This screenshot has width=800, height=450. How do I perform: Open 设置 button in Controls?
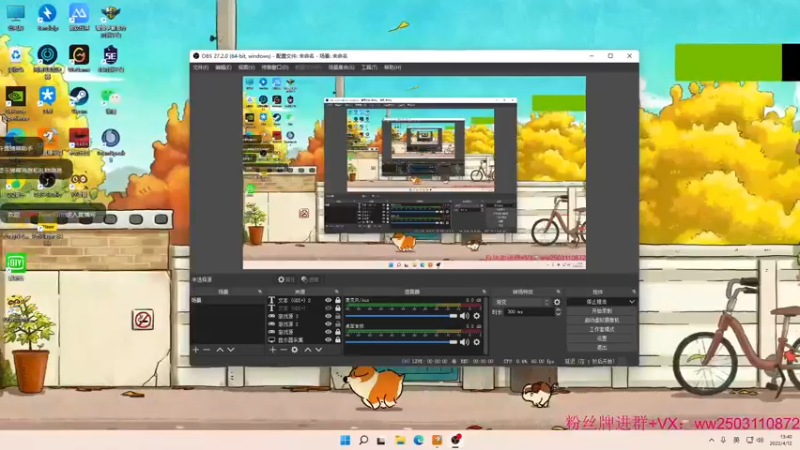point(602,339)
